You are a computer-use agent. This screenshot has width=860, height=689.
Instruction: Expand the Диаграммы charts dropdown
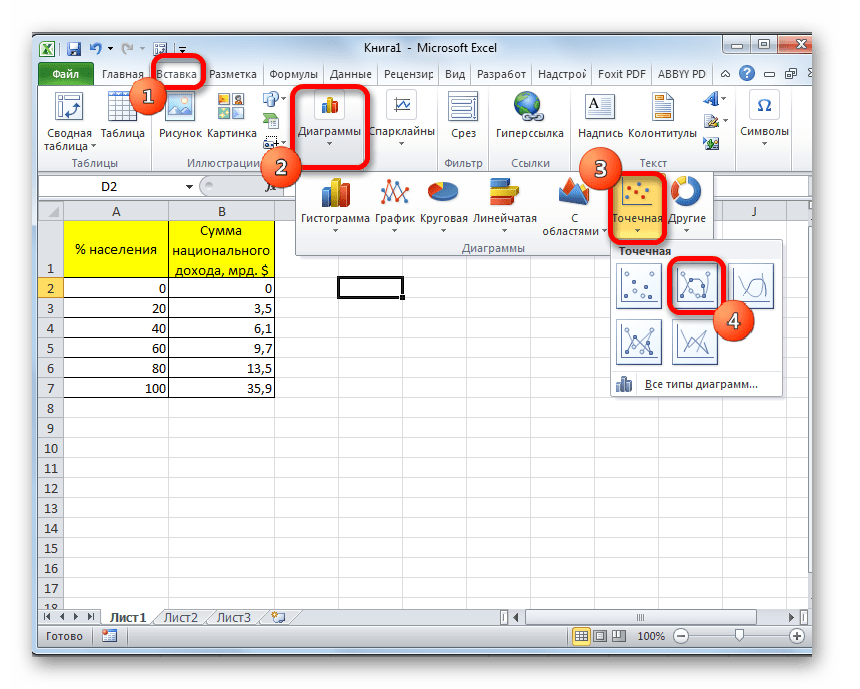330,125
